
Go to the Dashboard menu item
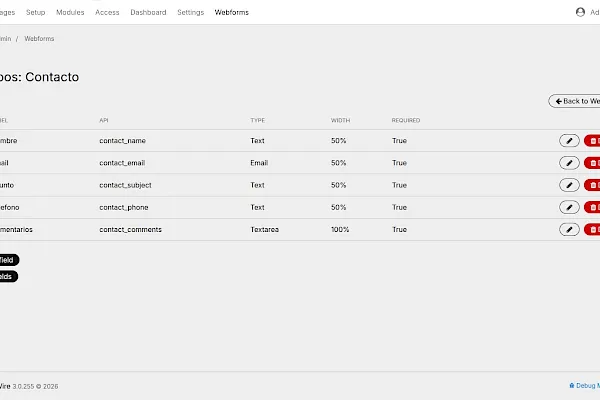tap(148, 12)
